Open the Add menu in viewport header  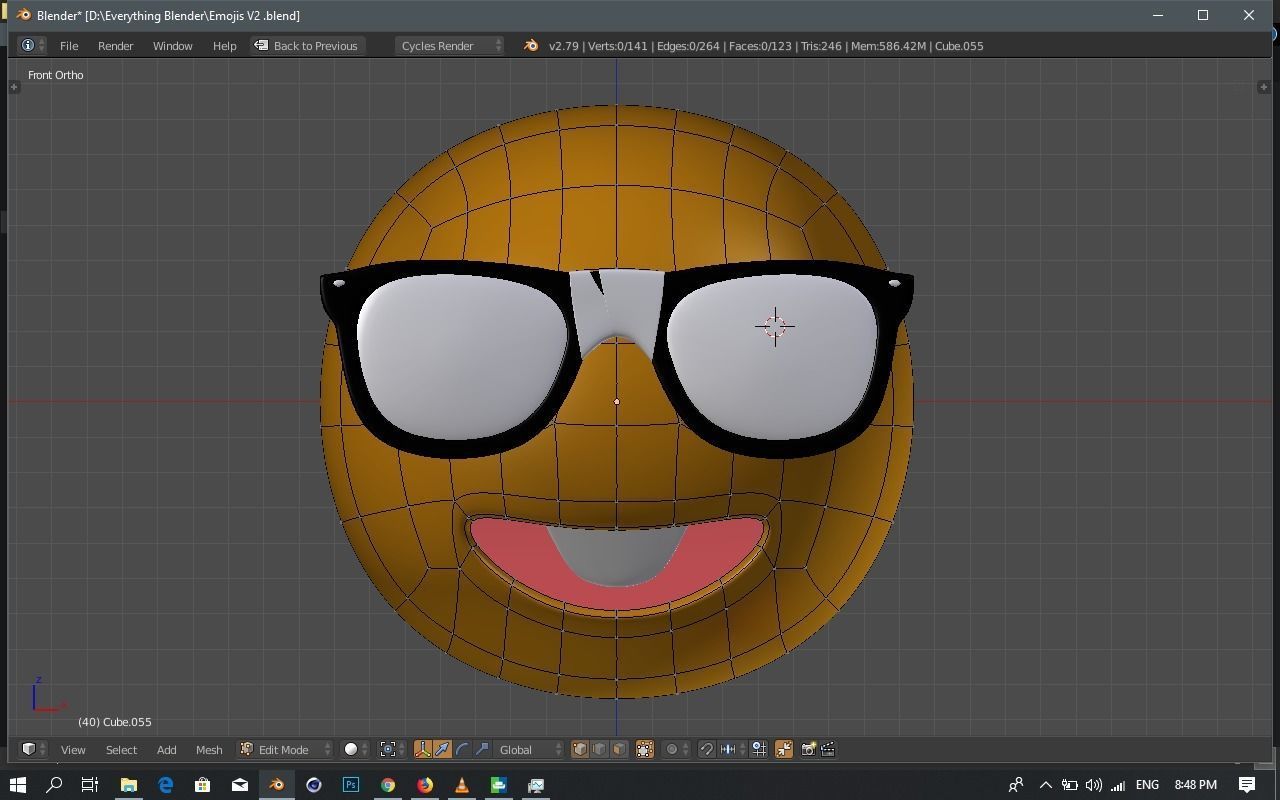click(x=166, y=749)
